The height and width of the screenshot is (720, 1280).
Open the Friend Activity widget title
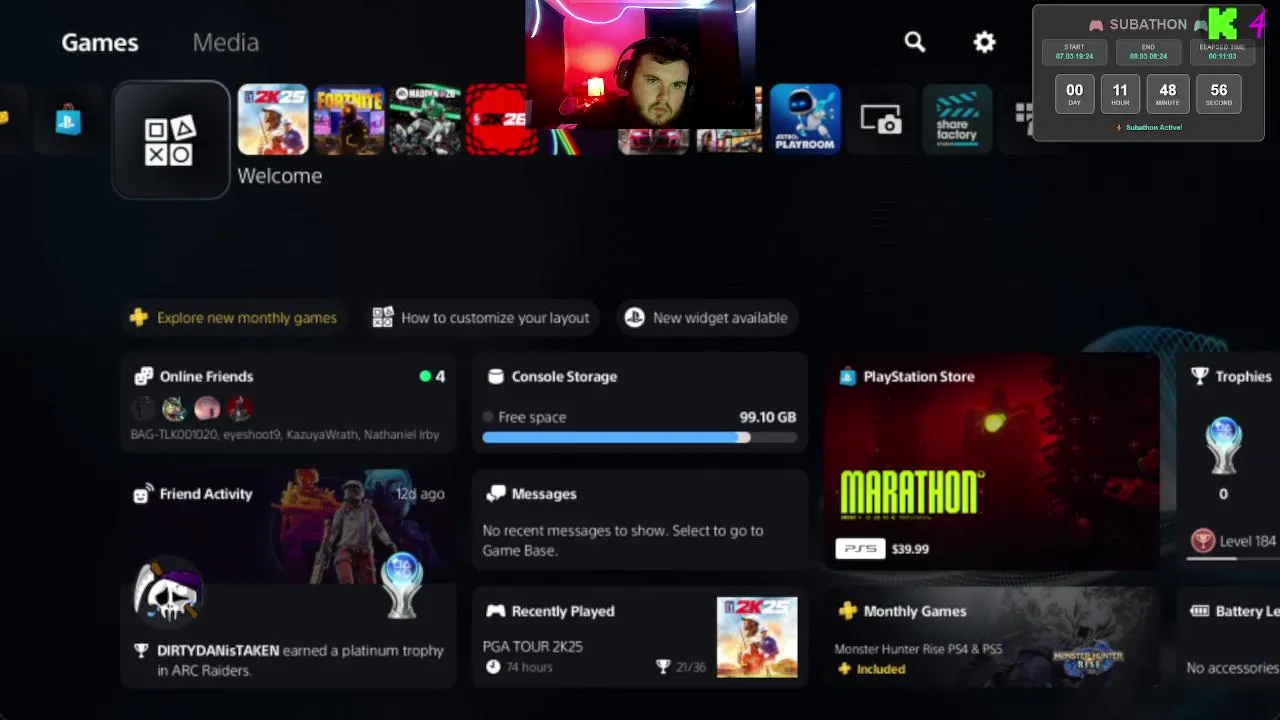coord(206,494)
